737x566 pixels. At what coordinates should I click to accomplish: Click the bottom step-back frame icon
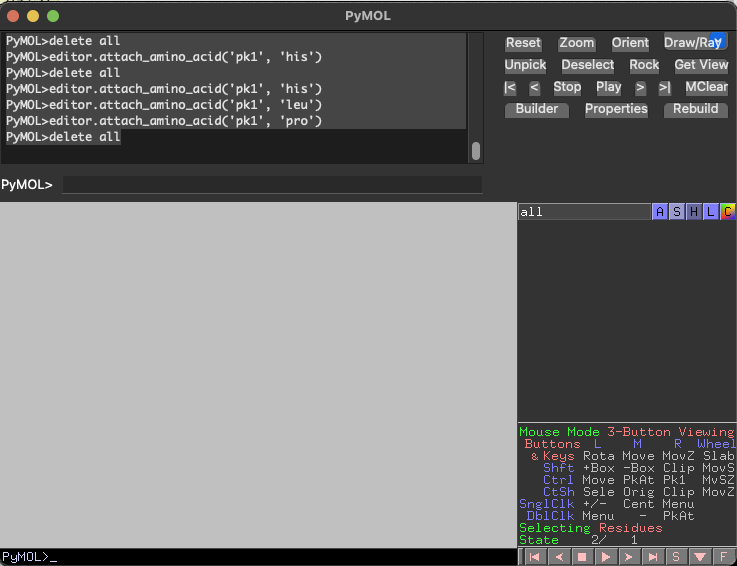(558, 557)
